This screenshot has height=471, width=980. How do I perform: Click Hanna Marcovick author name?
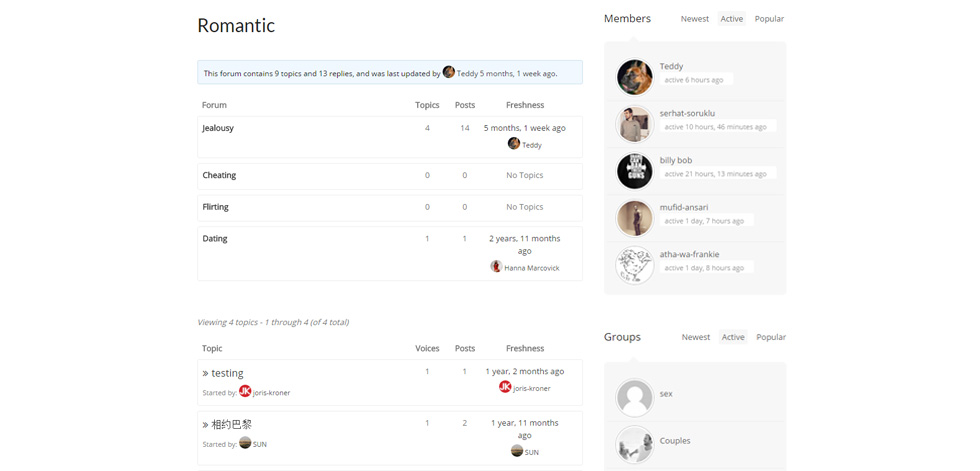click(532, 268)
